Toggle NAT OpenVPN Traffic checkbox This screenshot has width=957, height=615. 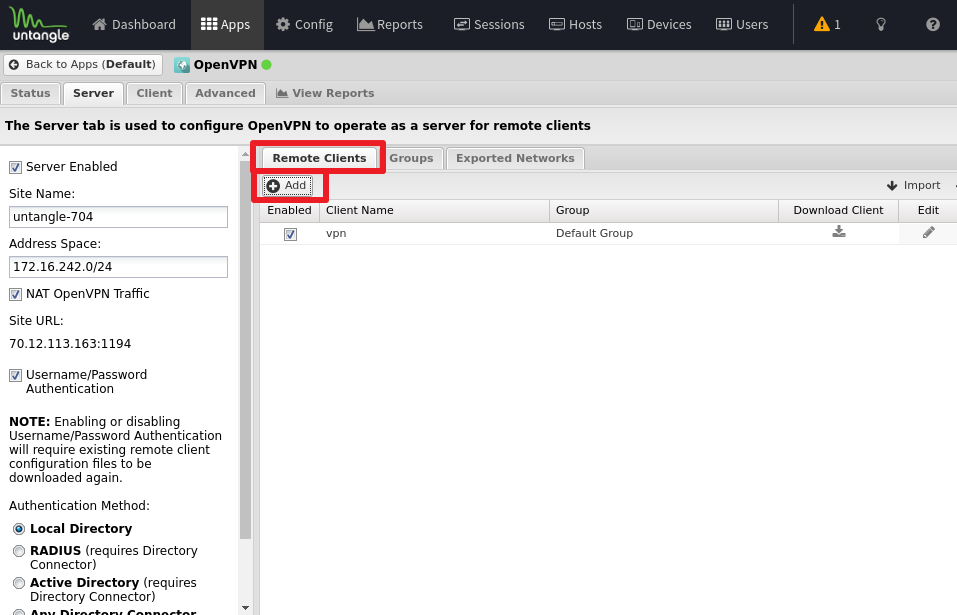15,295
